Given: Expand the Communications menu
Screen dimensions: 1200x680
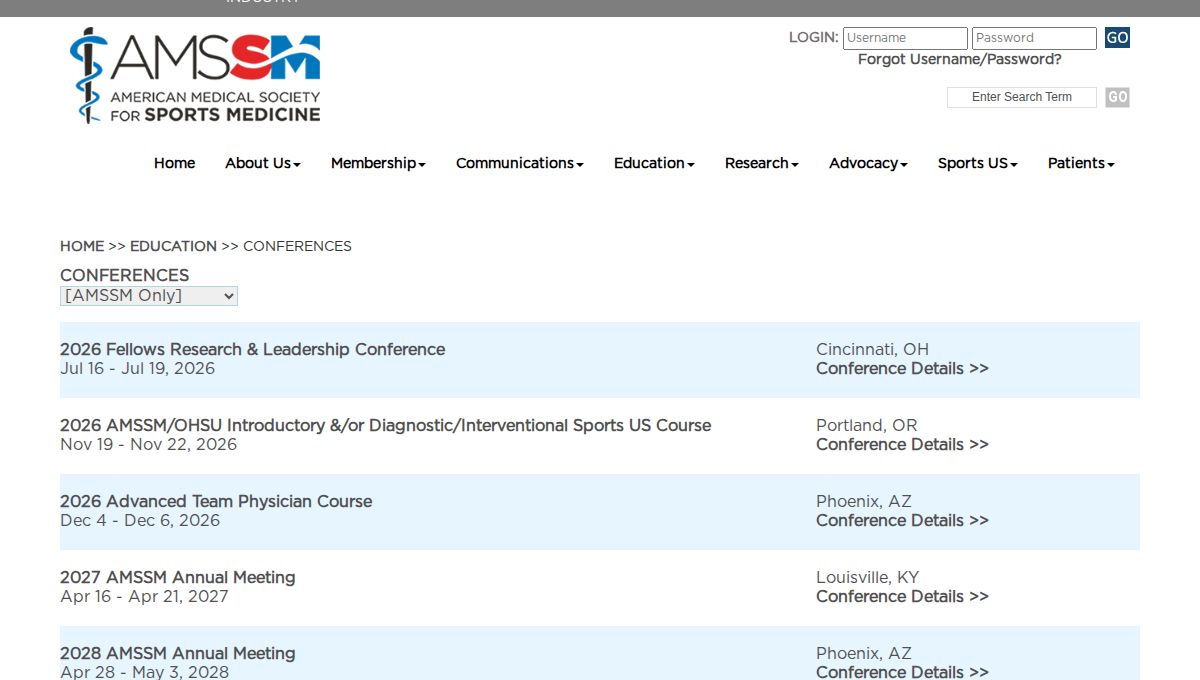Looking at the screenshot, I should click(520, 163).
